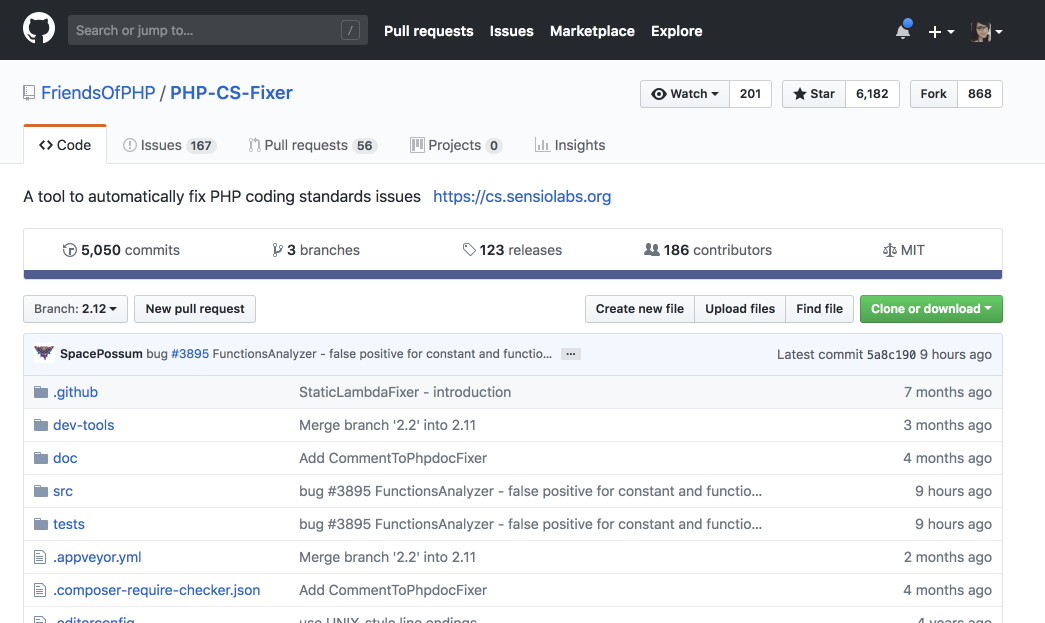Fork the repository
Screen dimensions: 1045x623
(x=934, y=94)
